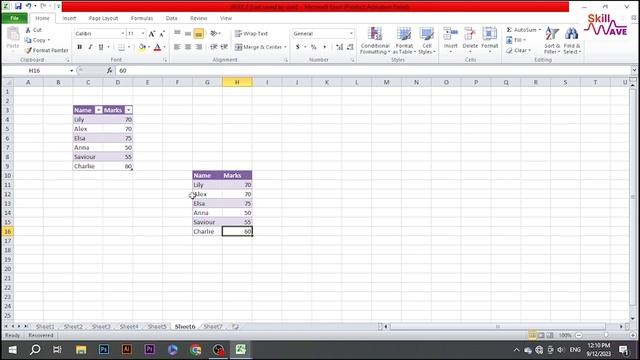Toggle Italic formatting
Viewport: 640px width, 360px height.
pos(90,47)
